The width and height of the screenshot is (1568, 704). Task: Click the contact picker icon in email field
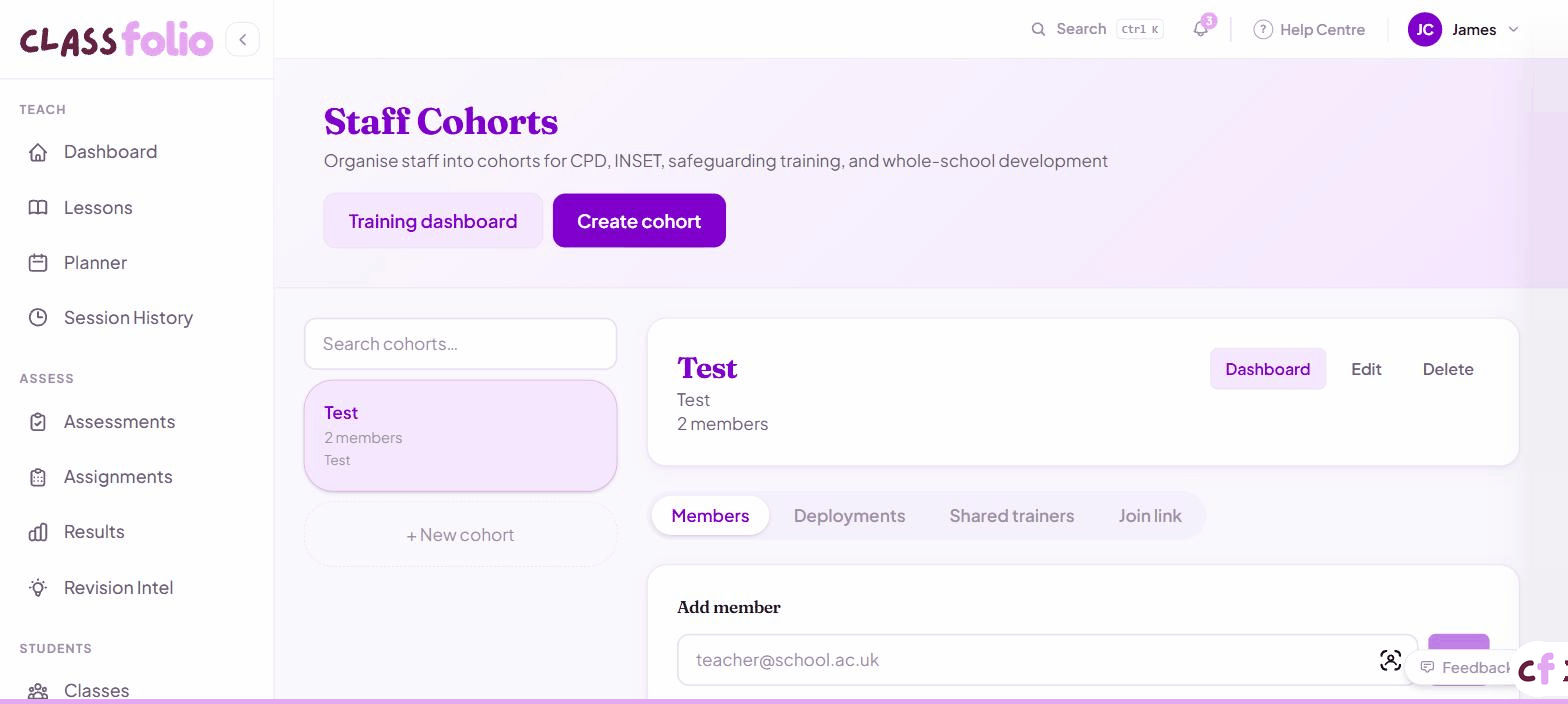(1390, 660)
